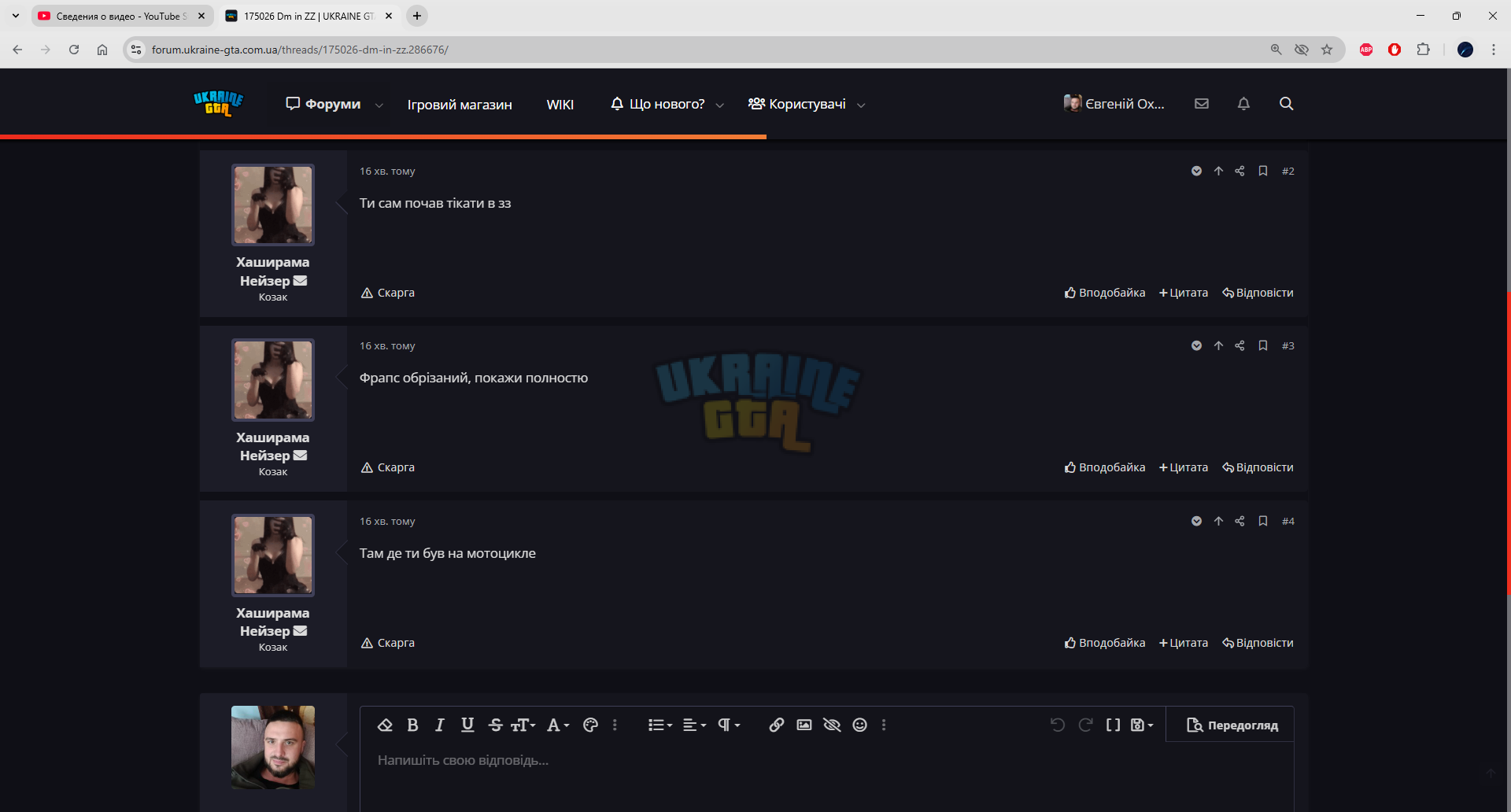Insert hidden content with crossed-eye icon in editor
The height and width of the screenshot is (812, 1511).
point(832,725)
